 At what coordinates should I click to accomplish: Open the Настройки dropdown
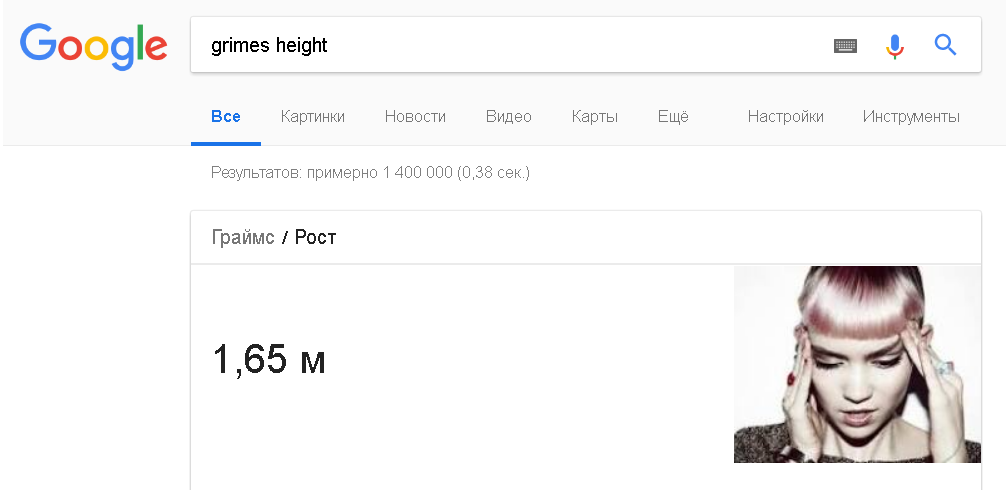pos(786,117)
